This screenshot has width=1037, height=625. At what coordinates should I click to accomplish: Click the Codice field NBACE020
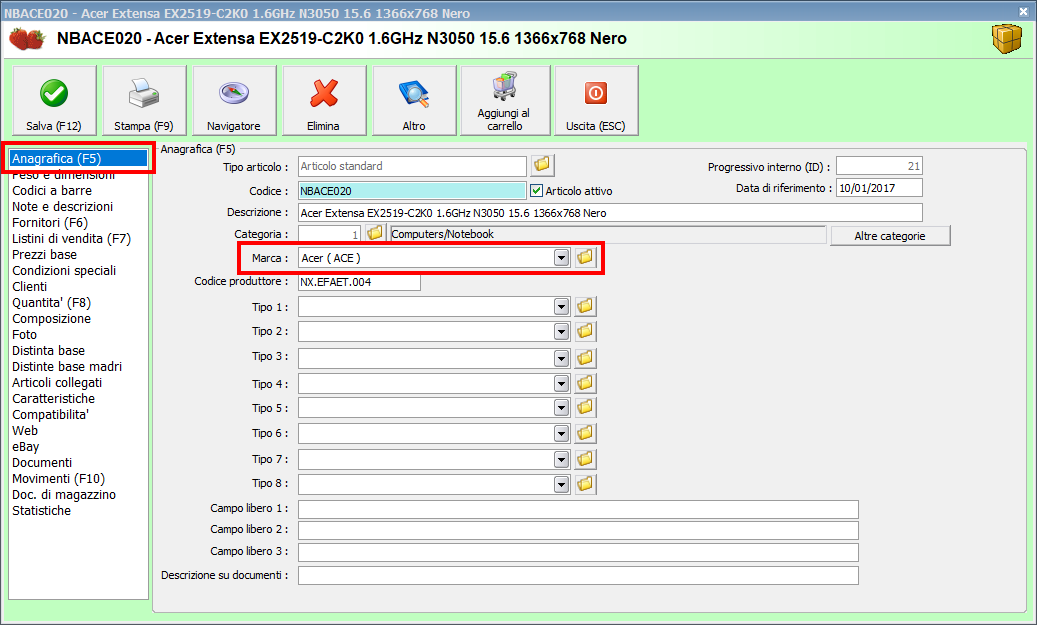pyautogui.click(x=412, y=191)
